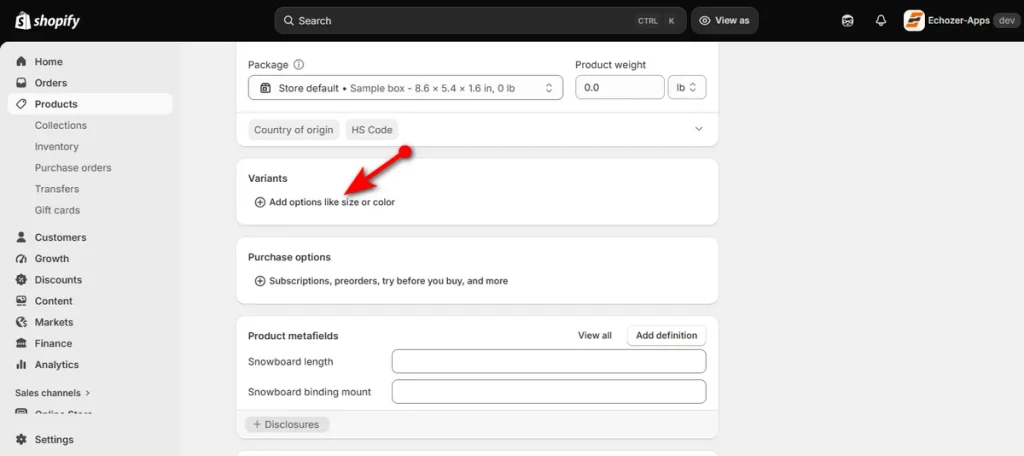The width and height of the screenshot is (1024, 456).
Task: Open Collections under Products
Action: click(61, 125)
